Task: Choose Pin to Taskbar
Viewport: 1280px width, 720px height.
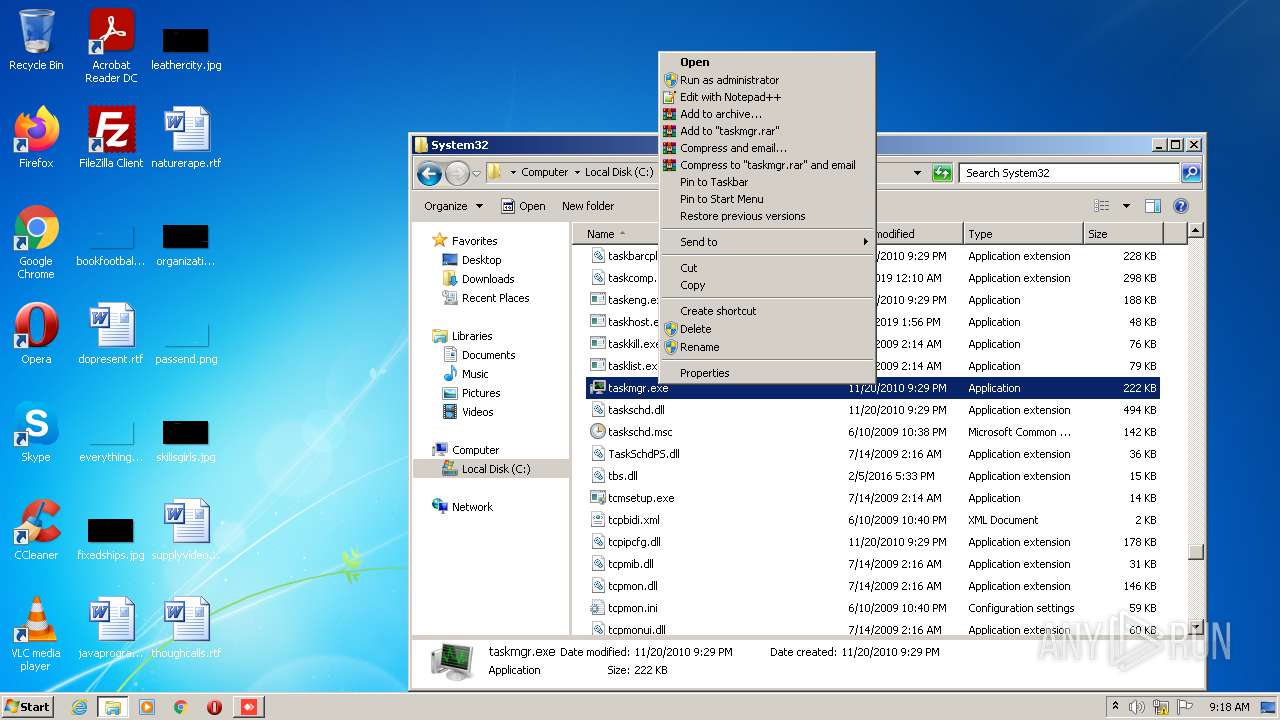Action: [x=767, y=182]
